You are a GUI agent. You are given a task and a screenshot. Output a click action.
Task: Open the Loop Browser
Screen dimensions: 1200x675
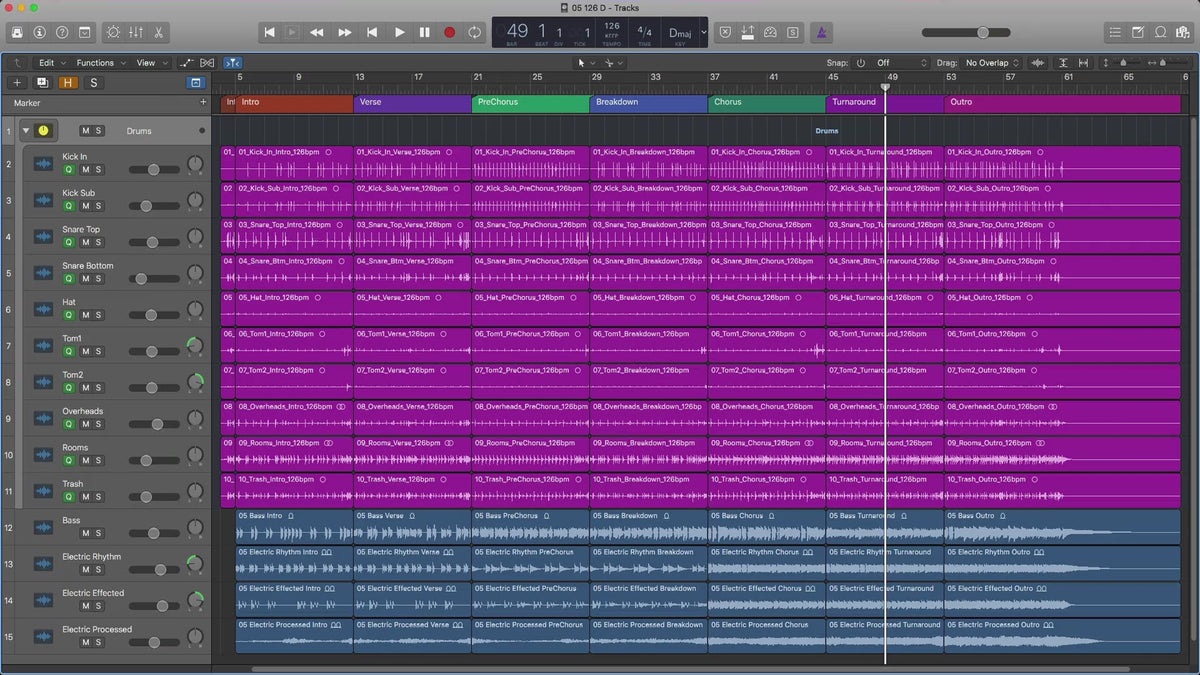click(1161, 32)
